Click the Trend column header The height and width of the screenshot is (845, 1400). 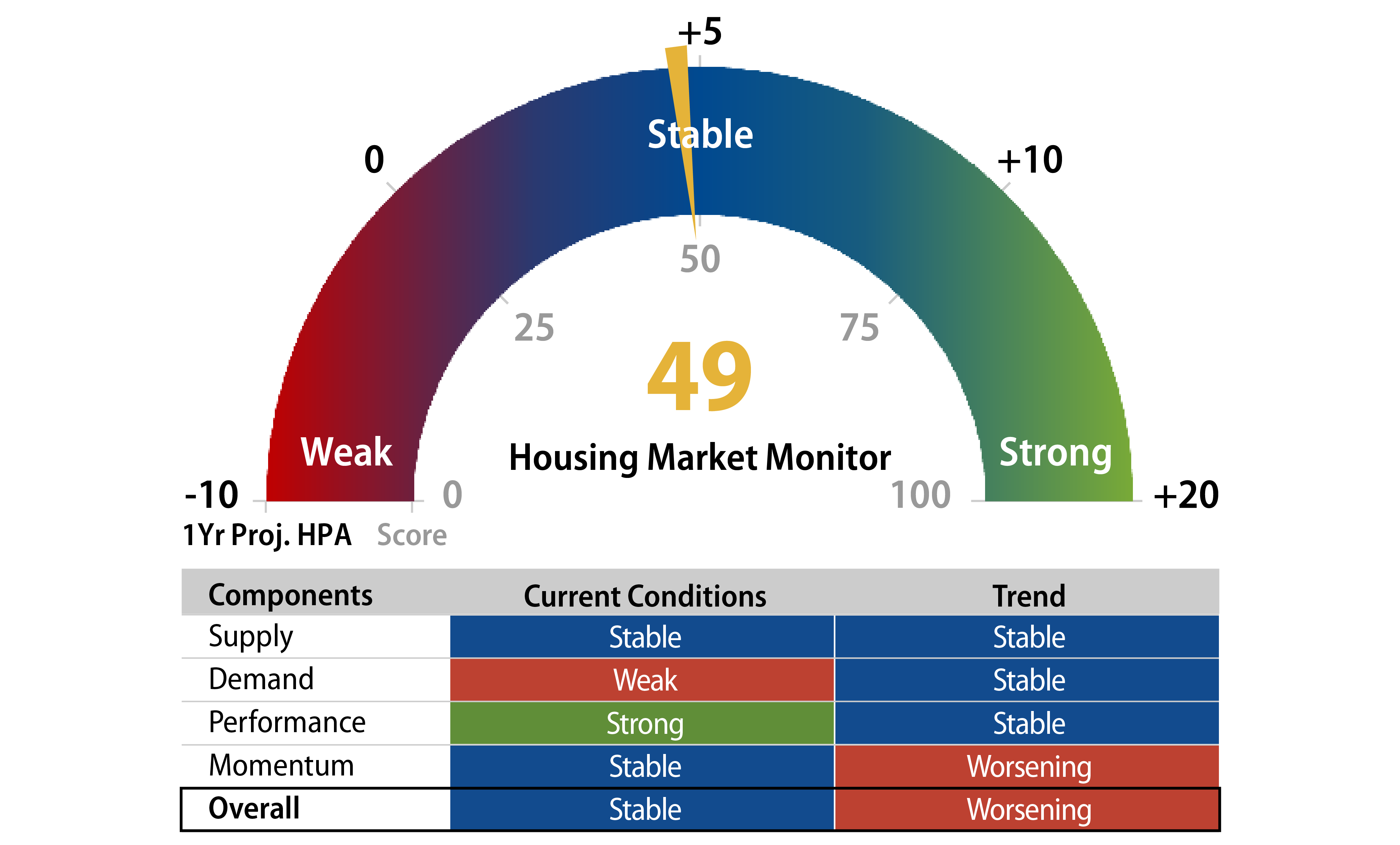pyautogui.click(x=1028, y=596)
